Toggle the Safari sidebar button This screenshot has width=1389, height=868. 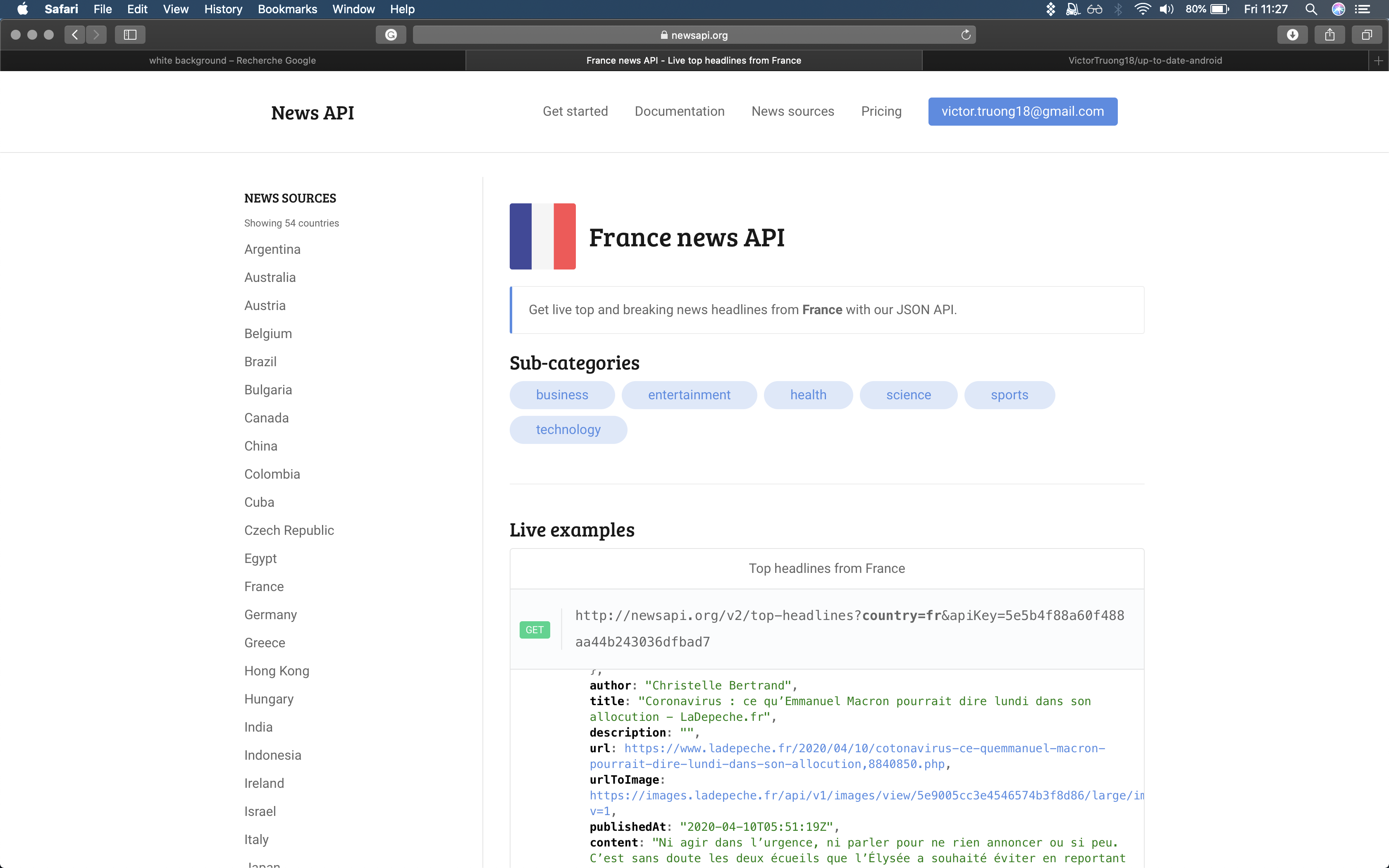click(x=130, y=34)
